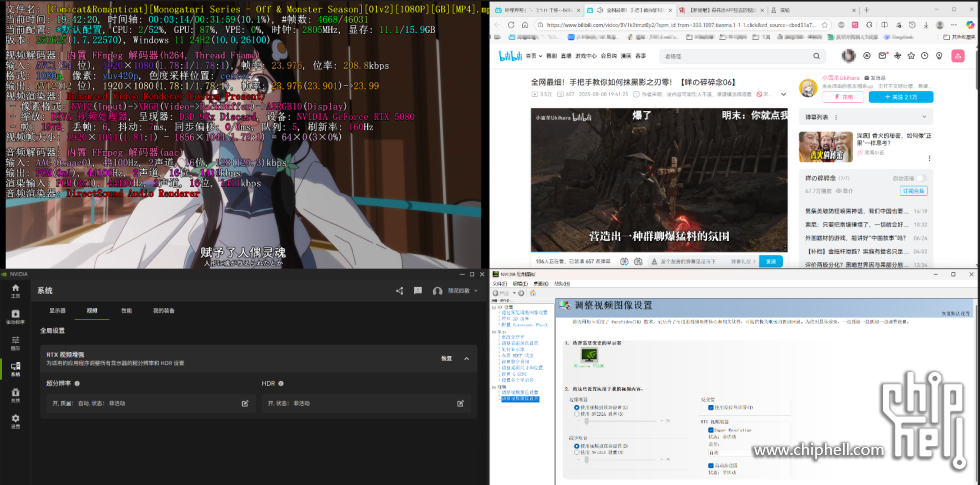Click pink upload button on bilibili

coord(957,56)
